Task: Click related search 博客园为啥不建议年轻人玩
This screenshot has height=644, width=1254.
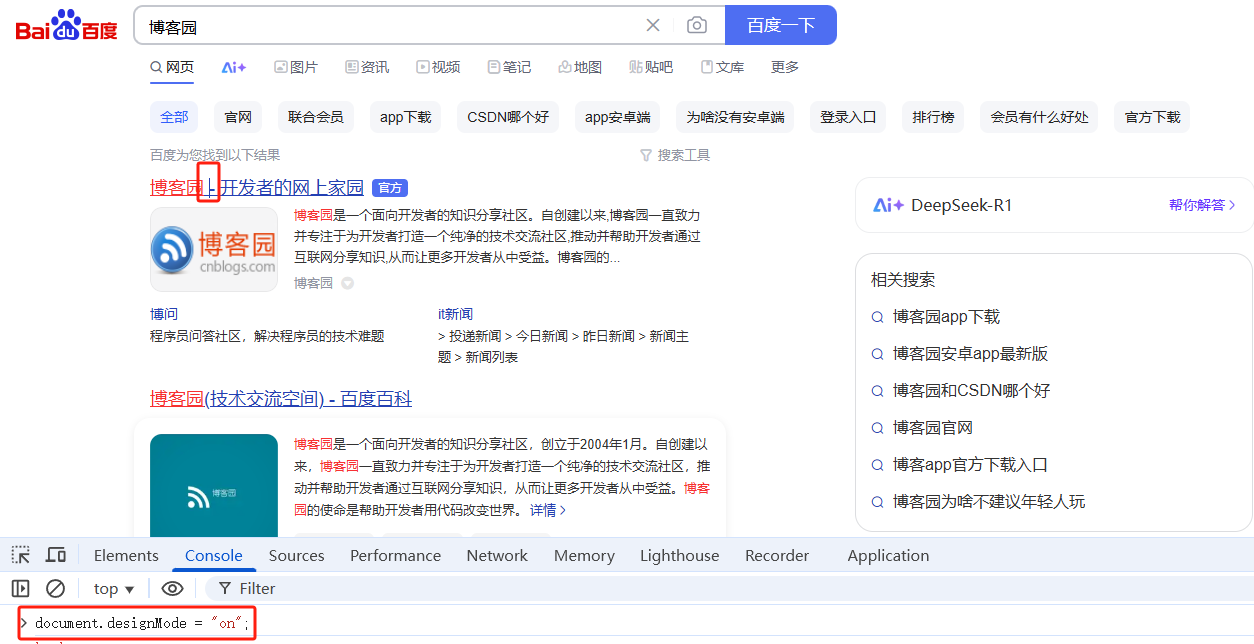Action: coord(989,502)
